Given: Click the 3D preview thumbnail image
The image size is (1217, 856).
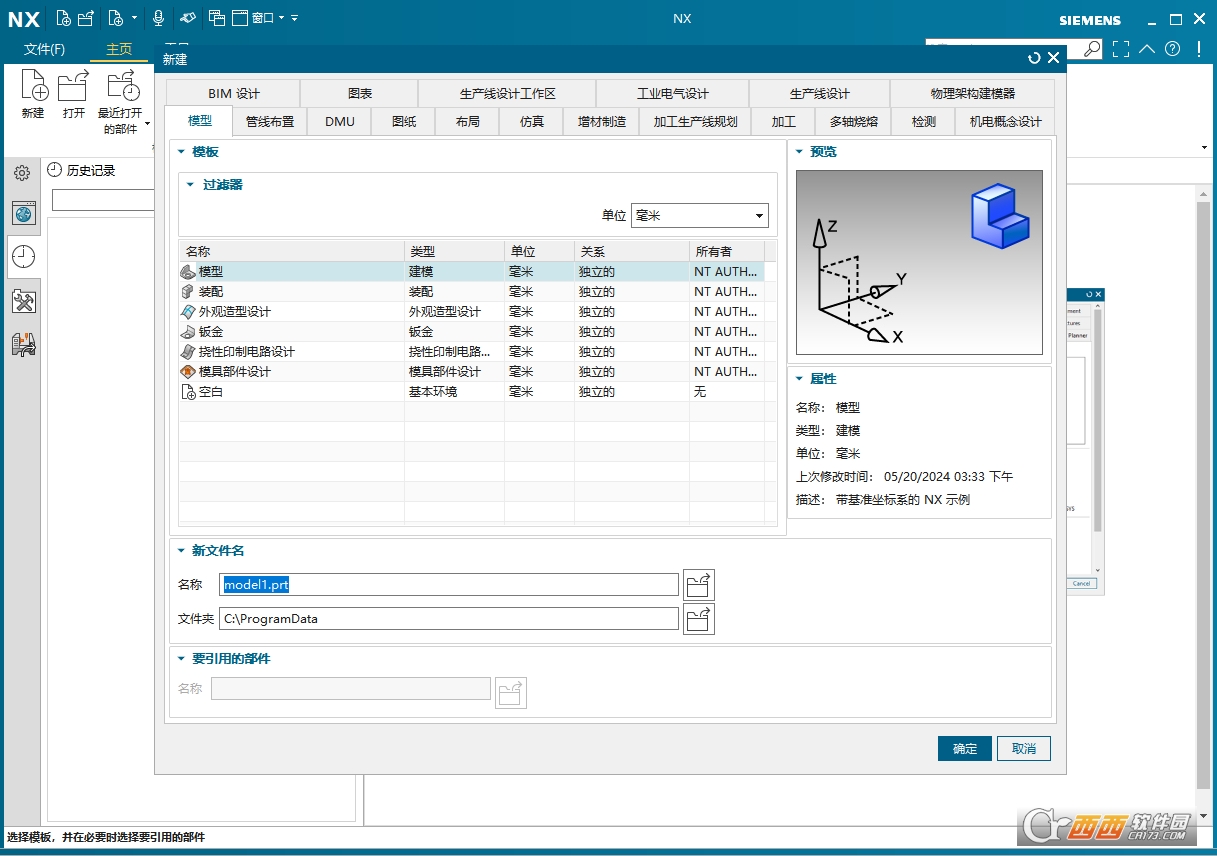Looking at the screenshot, I should click(919, 262).
